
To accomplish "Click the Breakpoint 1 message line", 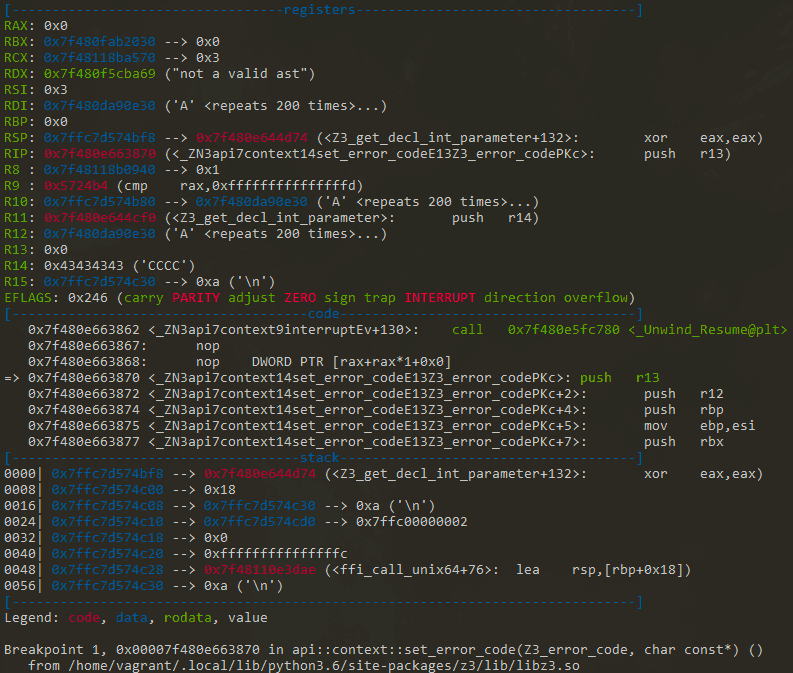I will coord(383,650).
